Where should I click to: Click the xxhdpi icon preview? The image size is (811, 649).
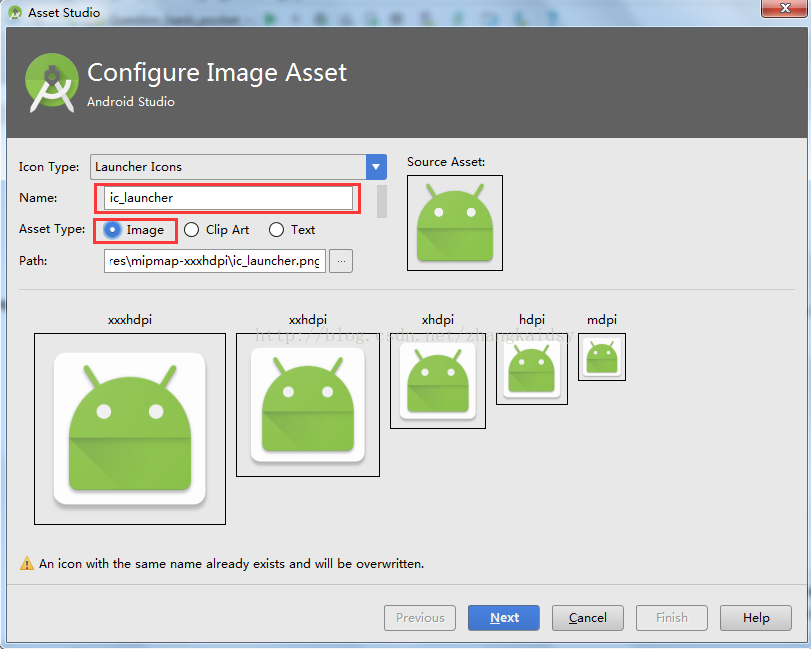pyautogui.click(x=308, y=405)
